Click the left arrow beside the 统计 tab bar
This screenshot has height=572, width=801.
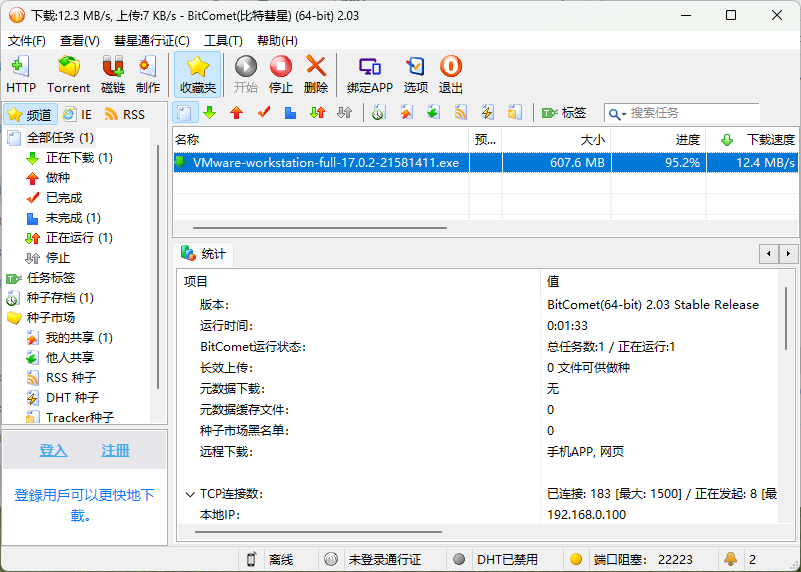click(769, 253)
